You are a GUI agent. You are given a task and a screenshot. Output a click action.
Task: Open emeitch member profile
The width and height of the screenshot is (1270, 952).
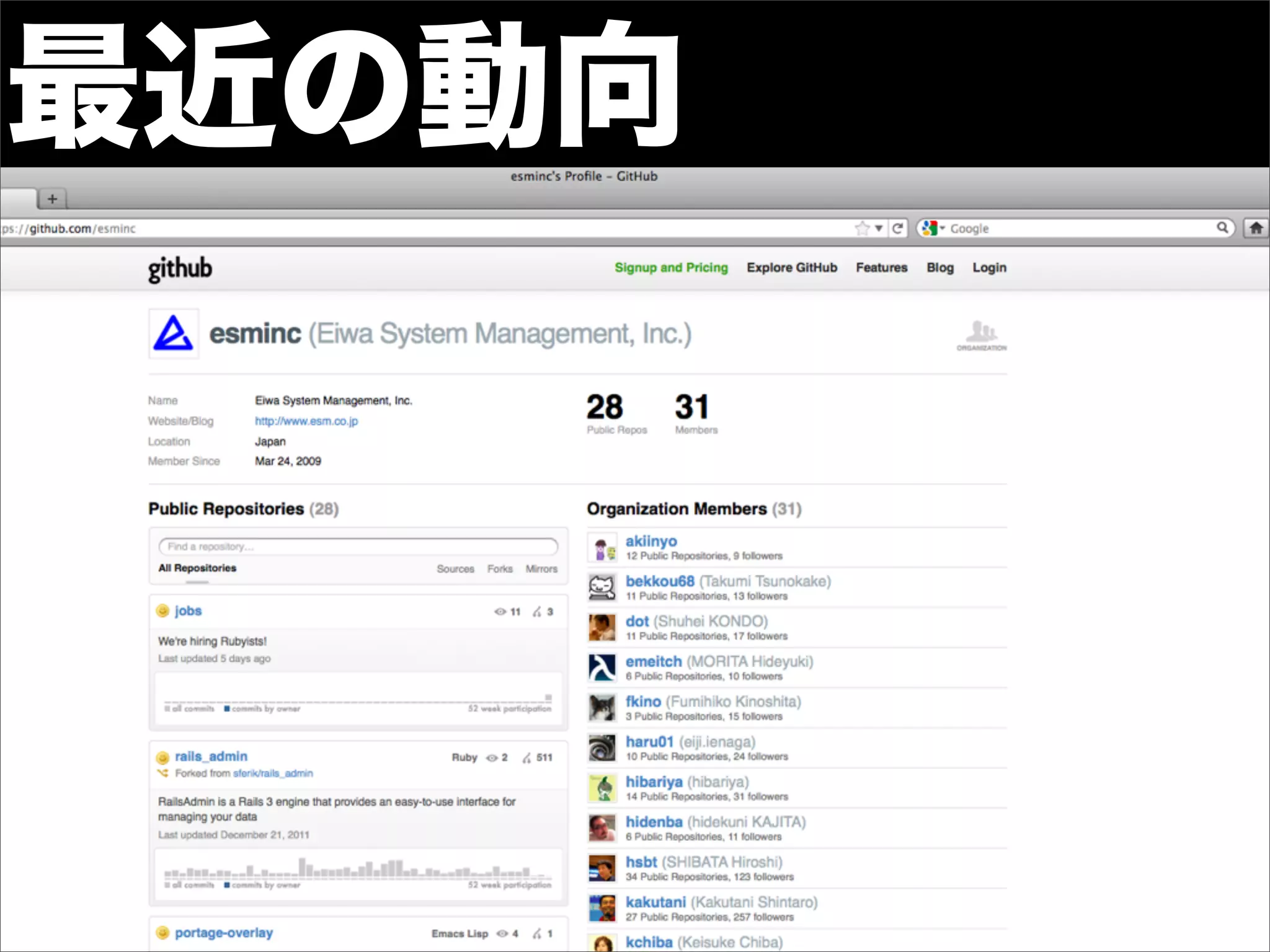click(x=654, y=661)
